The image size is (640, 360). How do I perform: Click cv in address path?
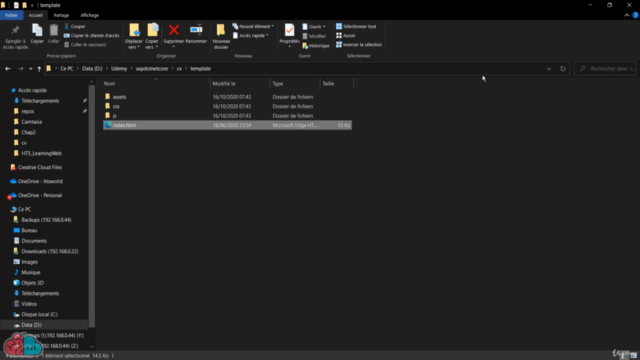pyautogui.click(x=179, y=69)
